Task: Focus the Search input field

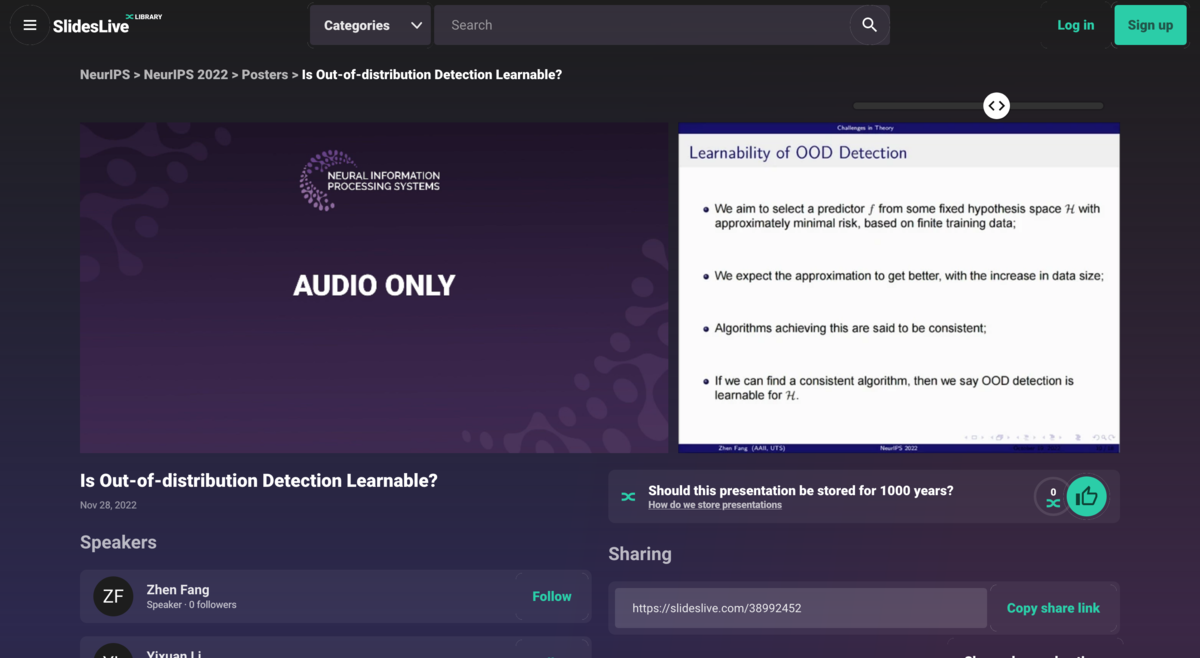Action: pos(642,25)
